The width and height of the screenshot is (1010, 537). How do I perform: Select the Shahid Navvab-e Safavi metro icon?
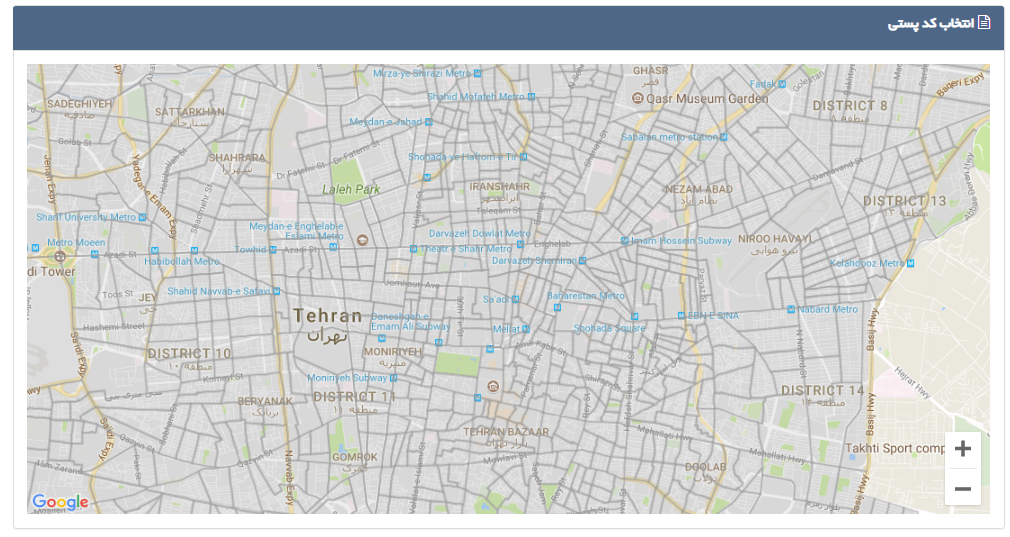tap(276, 292)
